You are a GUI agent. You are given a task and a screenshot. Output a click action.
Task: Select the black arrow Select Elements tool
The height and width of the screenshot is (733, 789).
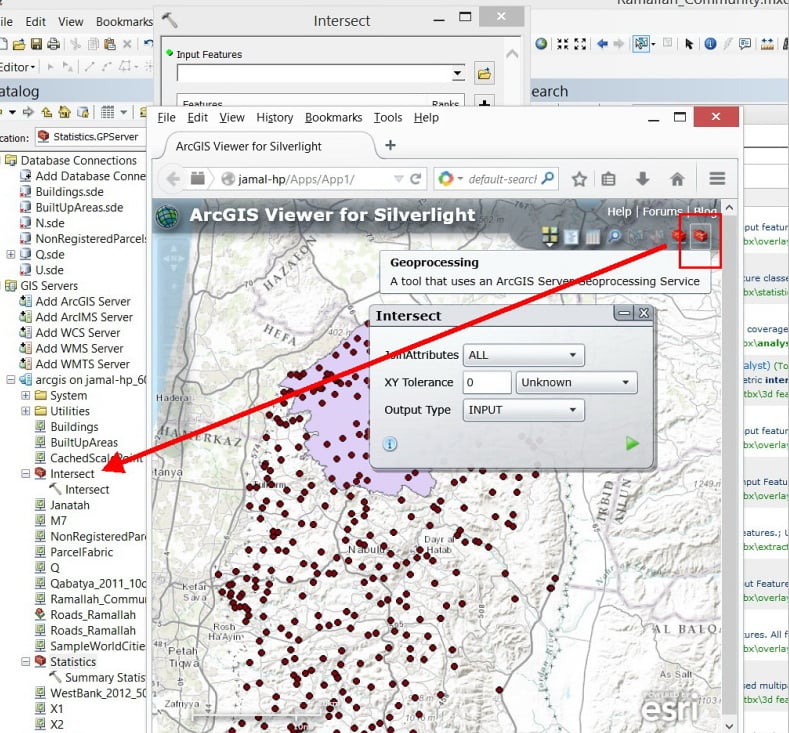[689, 44]
